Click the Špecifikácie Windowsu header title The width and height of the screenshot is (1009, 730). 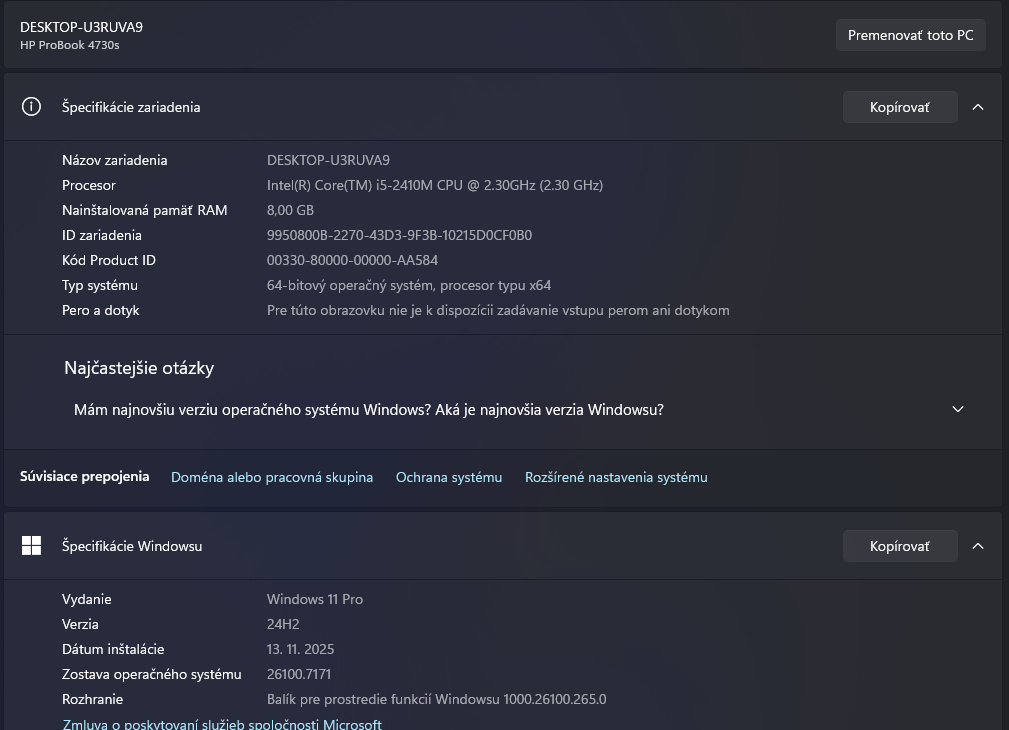(132, 546)
